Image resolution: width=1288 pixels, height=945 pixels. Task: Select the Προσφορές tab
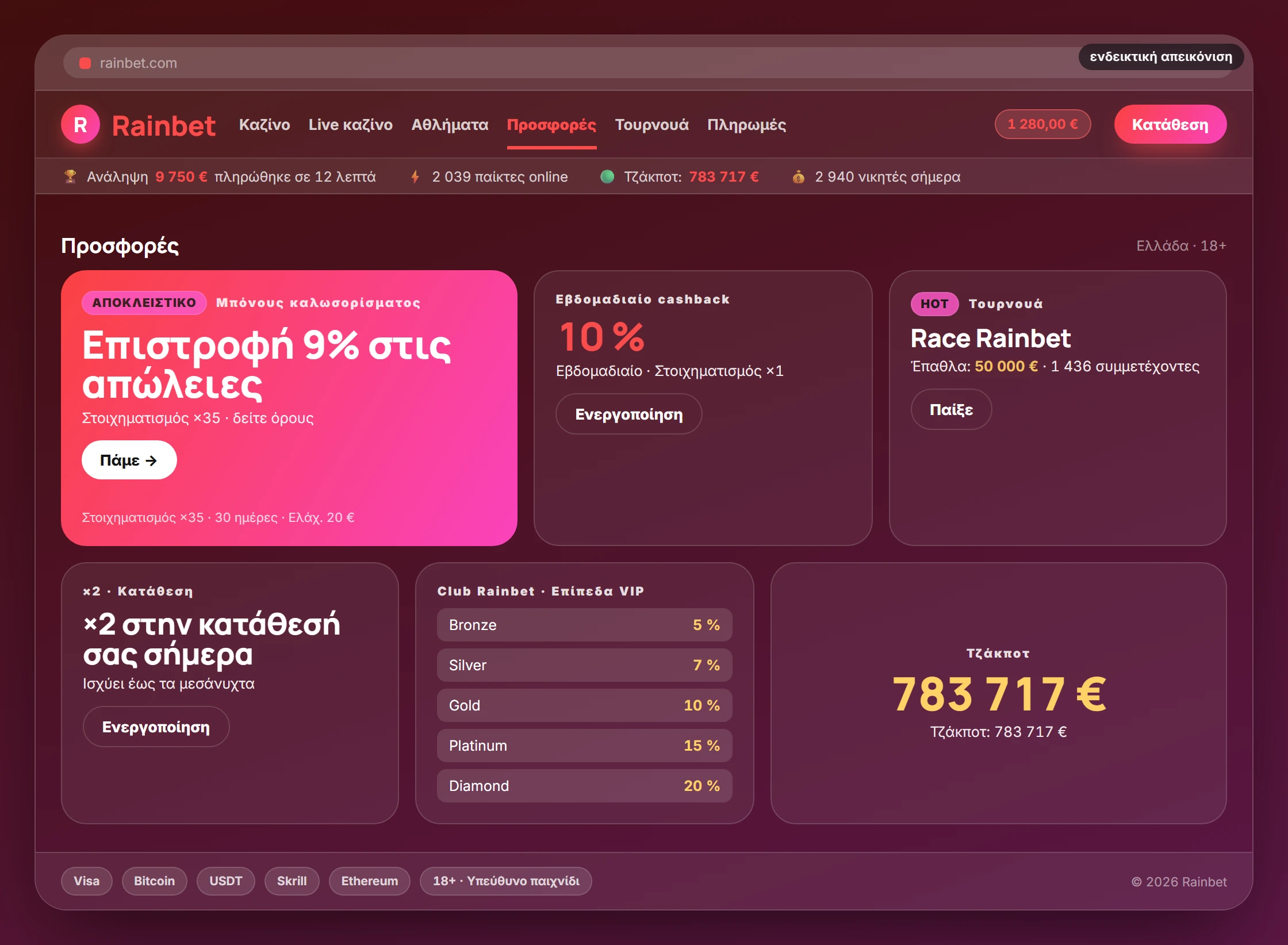[551, 125]
